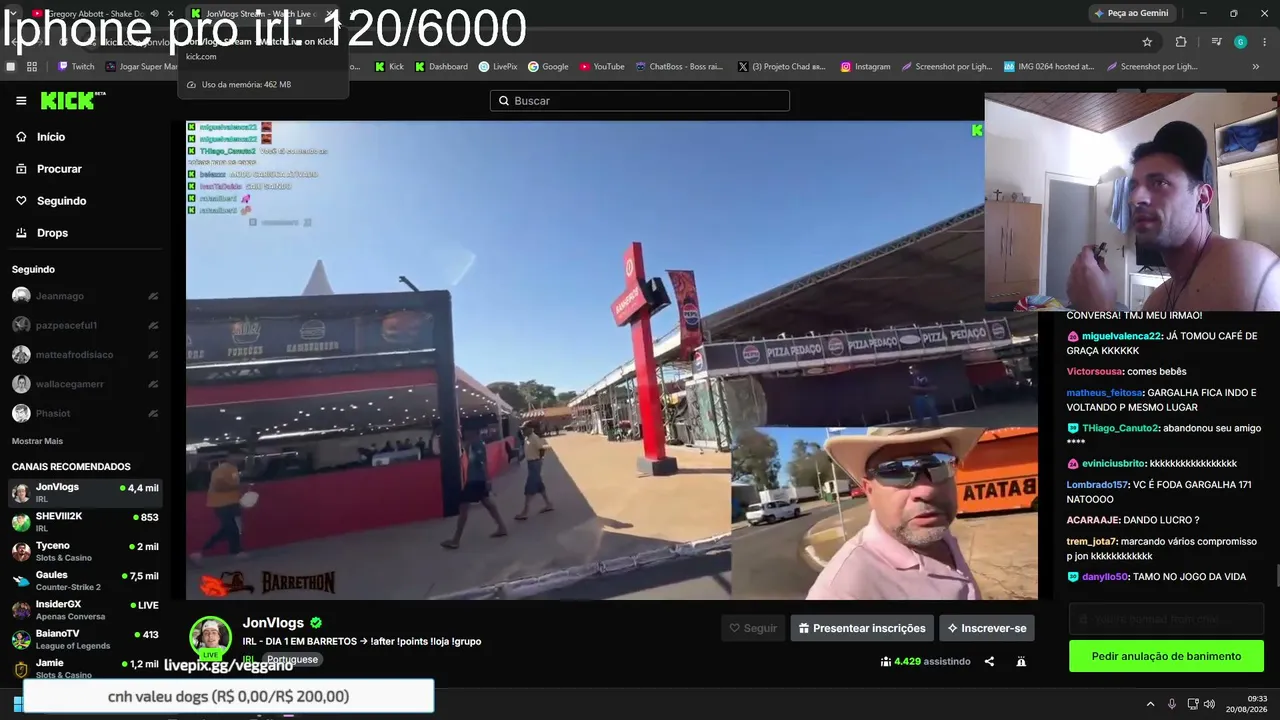
Task: Open followed channel Jeanmago
Action: [85, 296]
